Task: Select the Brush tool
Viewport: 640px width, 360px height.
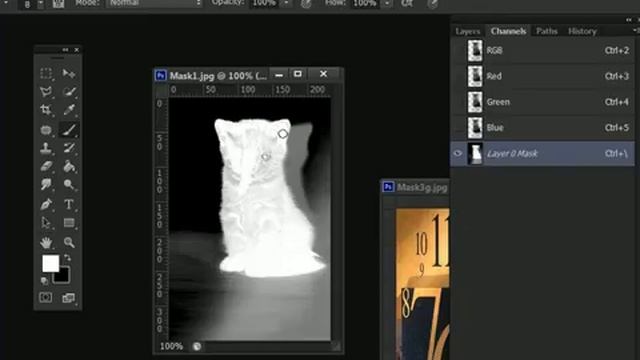Action: click(x=69, y=130)
